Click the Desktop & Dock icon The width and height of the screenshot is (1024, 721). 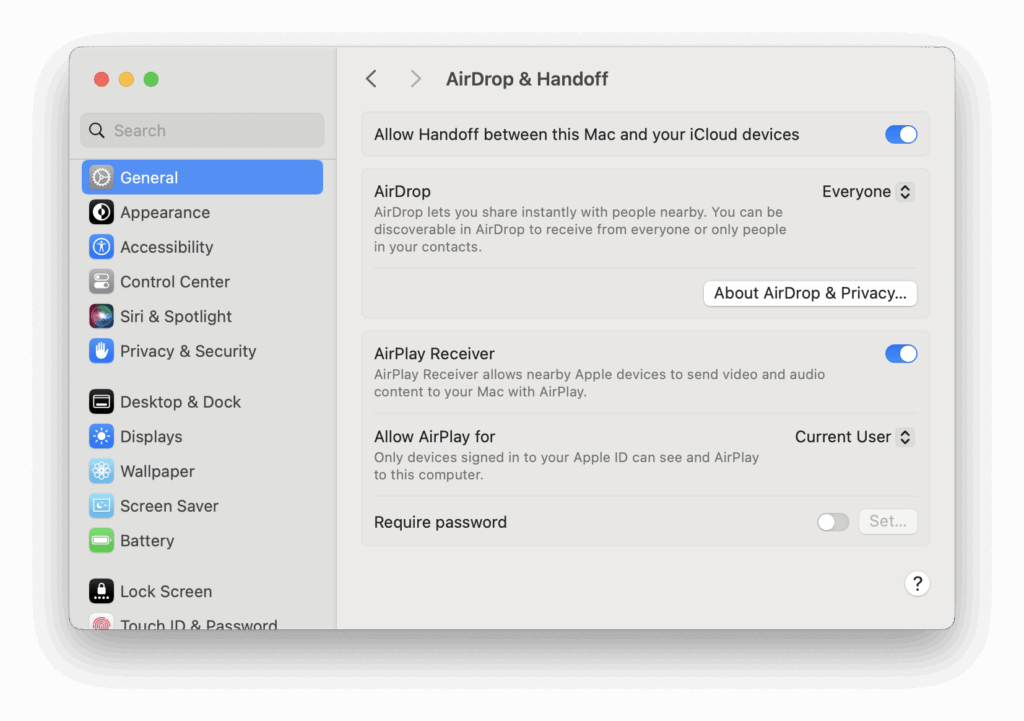tap(101, 401)
